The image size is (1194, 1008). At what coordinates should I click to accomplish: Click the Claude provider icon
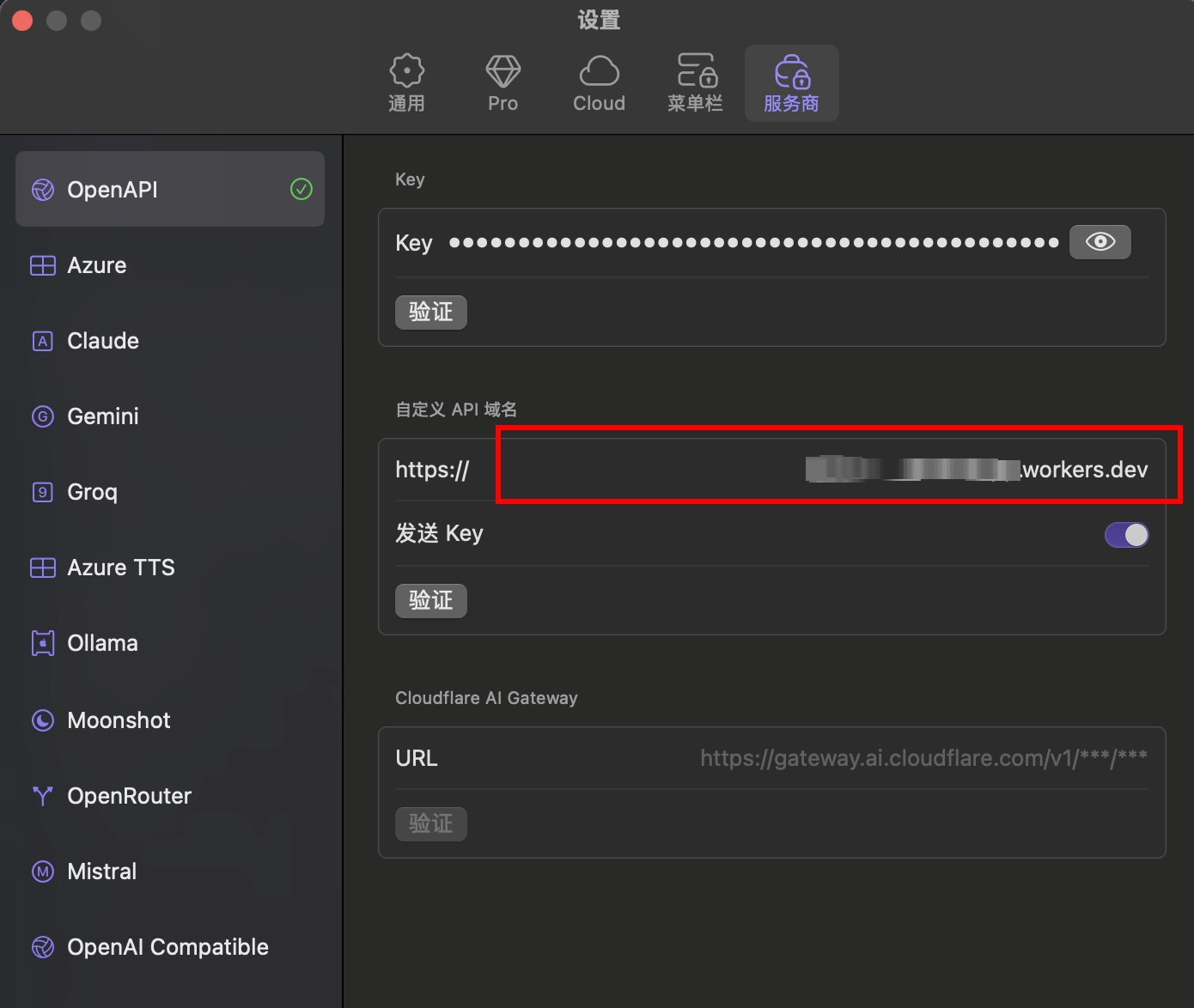point(43,341)
